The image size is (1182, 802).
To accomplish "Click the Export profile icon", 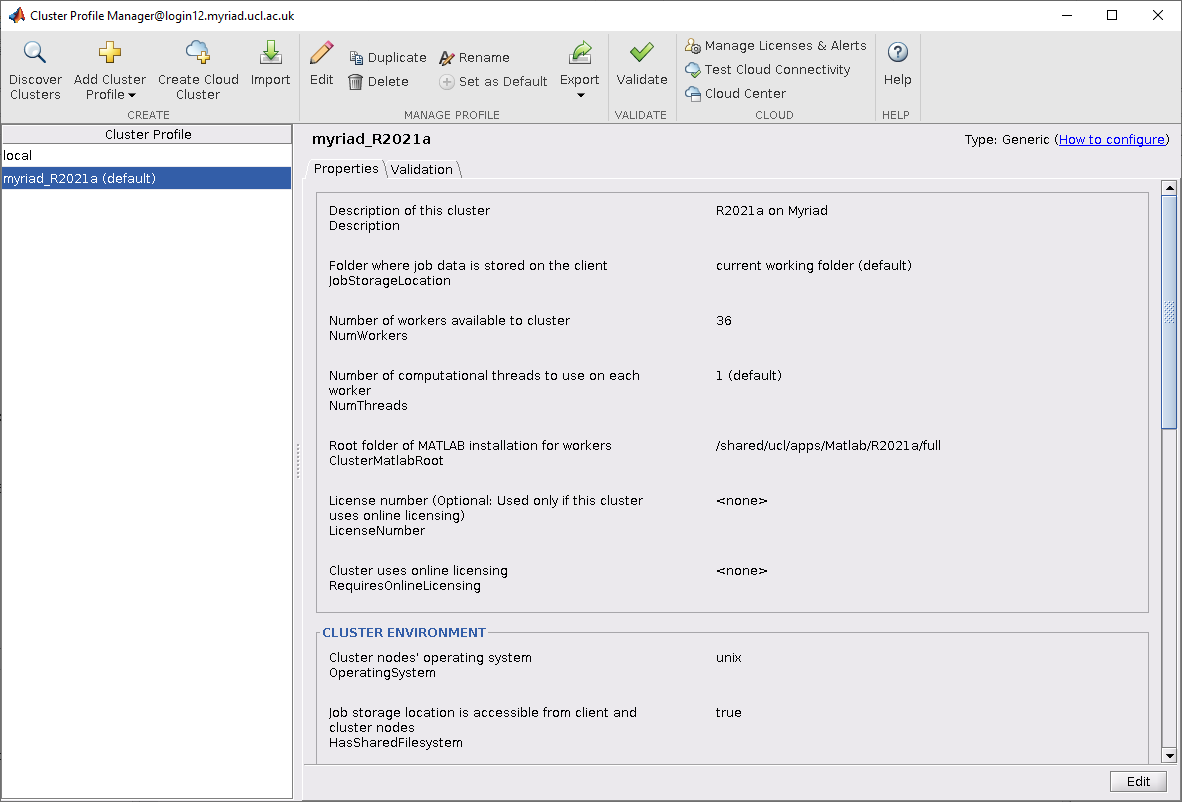I will click(x=580, y=53).
